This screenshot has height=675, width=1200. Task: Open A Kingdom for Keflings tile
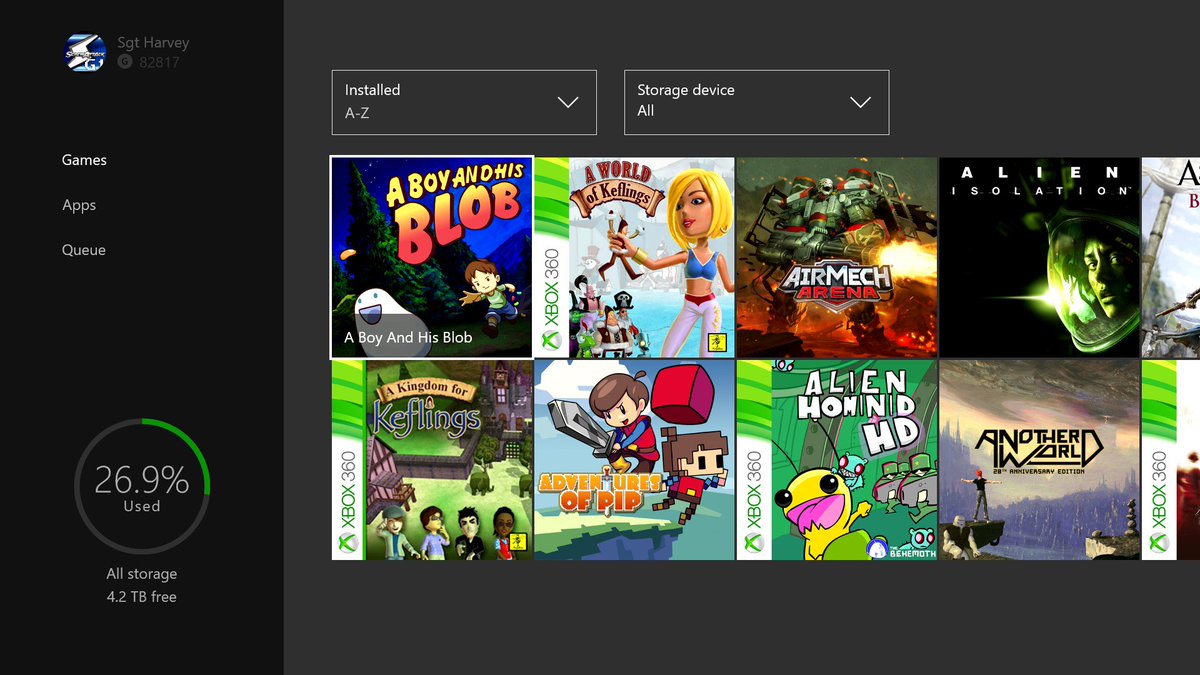[432, 460]
